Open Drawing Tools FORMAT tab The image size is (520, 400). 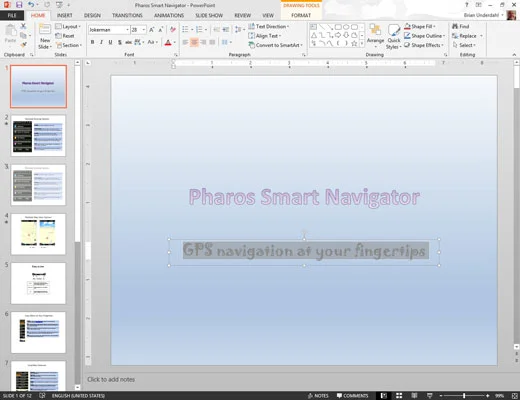[301, 15]
